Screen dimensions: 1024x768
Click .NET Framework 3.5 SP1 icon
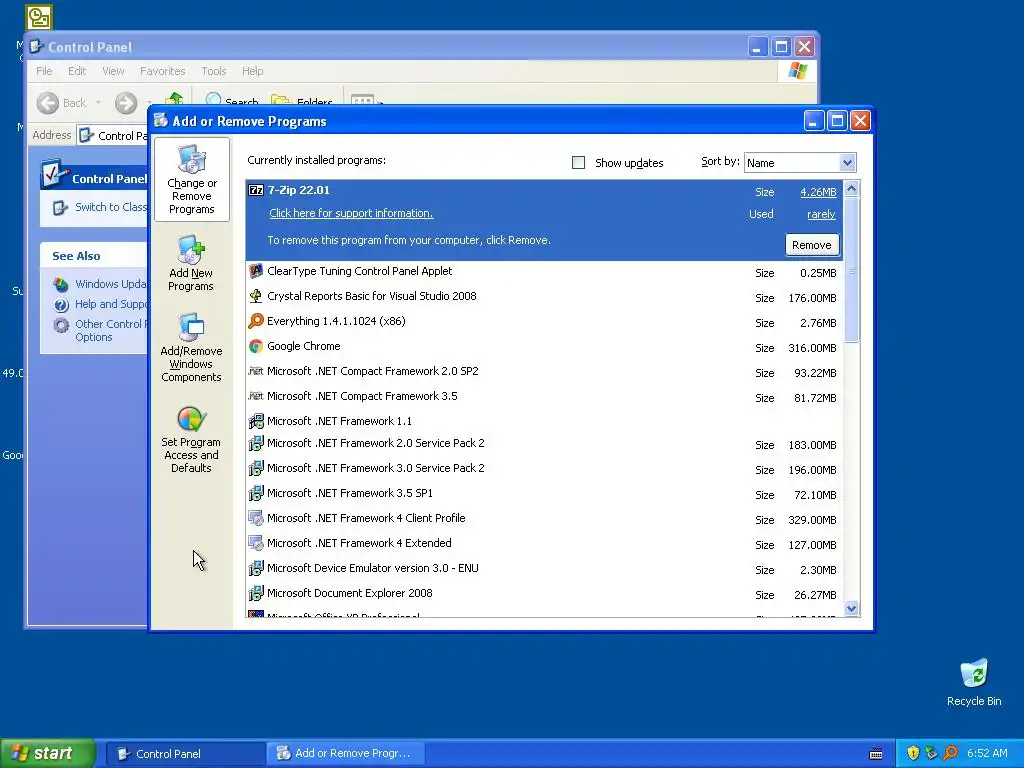[x=256, y=493]
